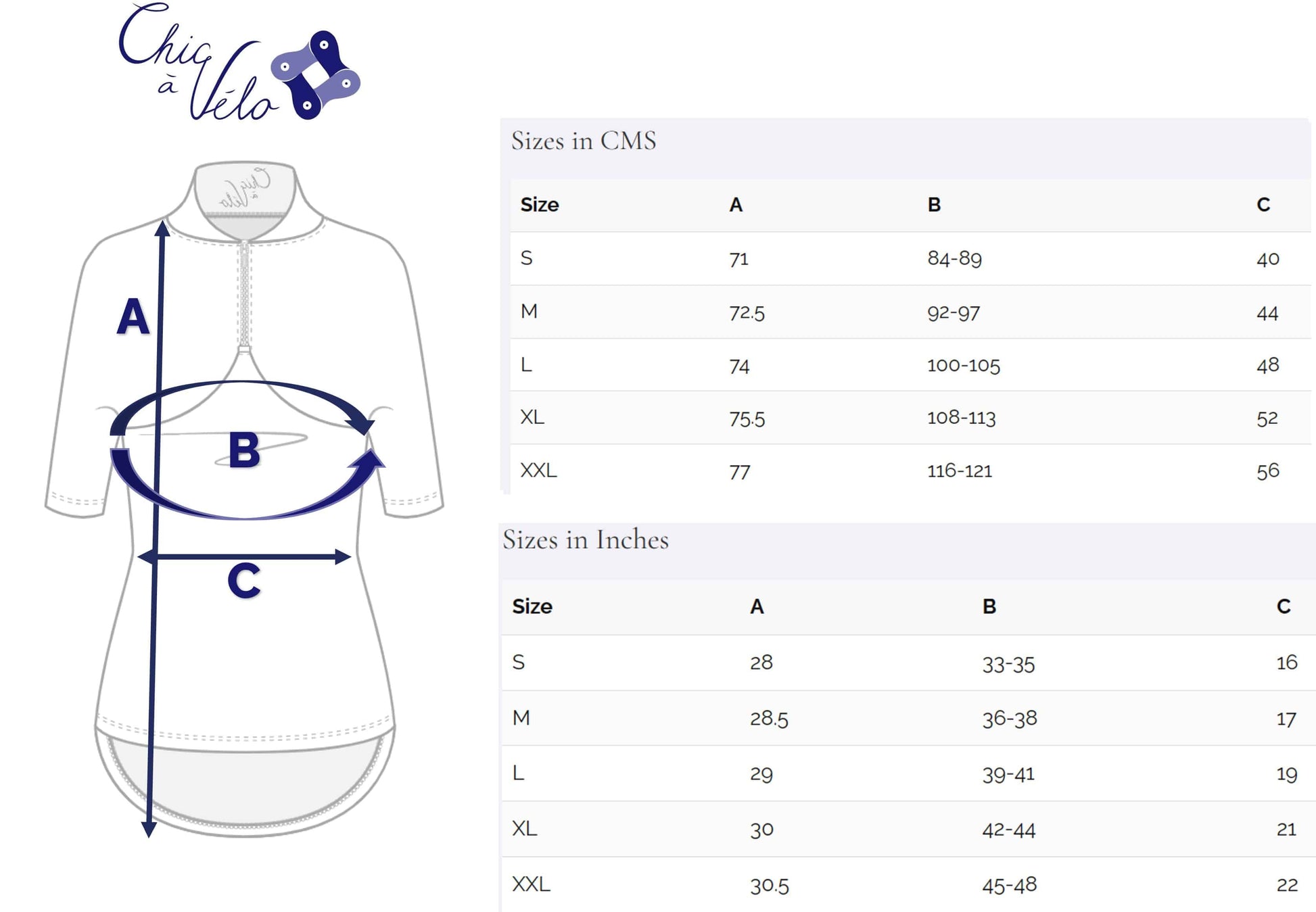
Task: Click the 84-89 chest value for size S
Action: 954,258
